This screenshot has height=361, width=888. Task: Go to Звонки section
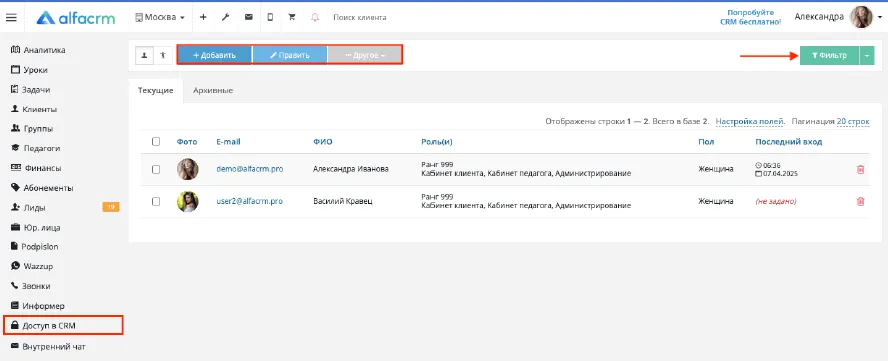point(31,286)
